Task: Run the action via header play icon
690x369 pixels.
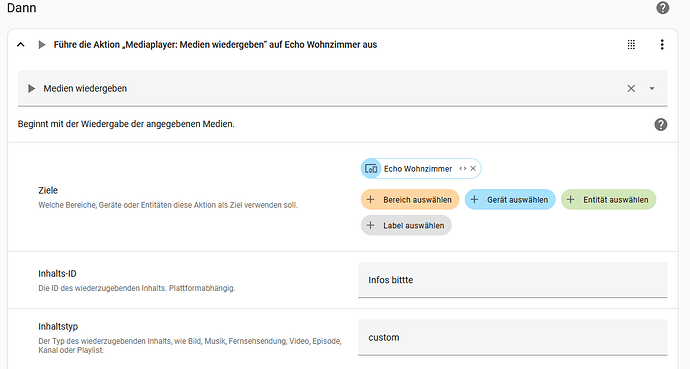Action: (x=42, y=44)
